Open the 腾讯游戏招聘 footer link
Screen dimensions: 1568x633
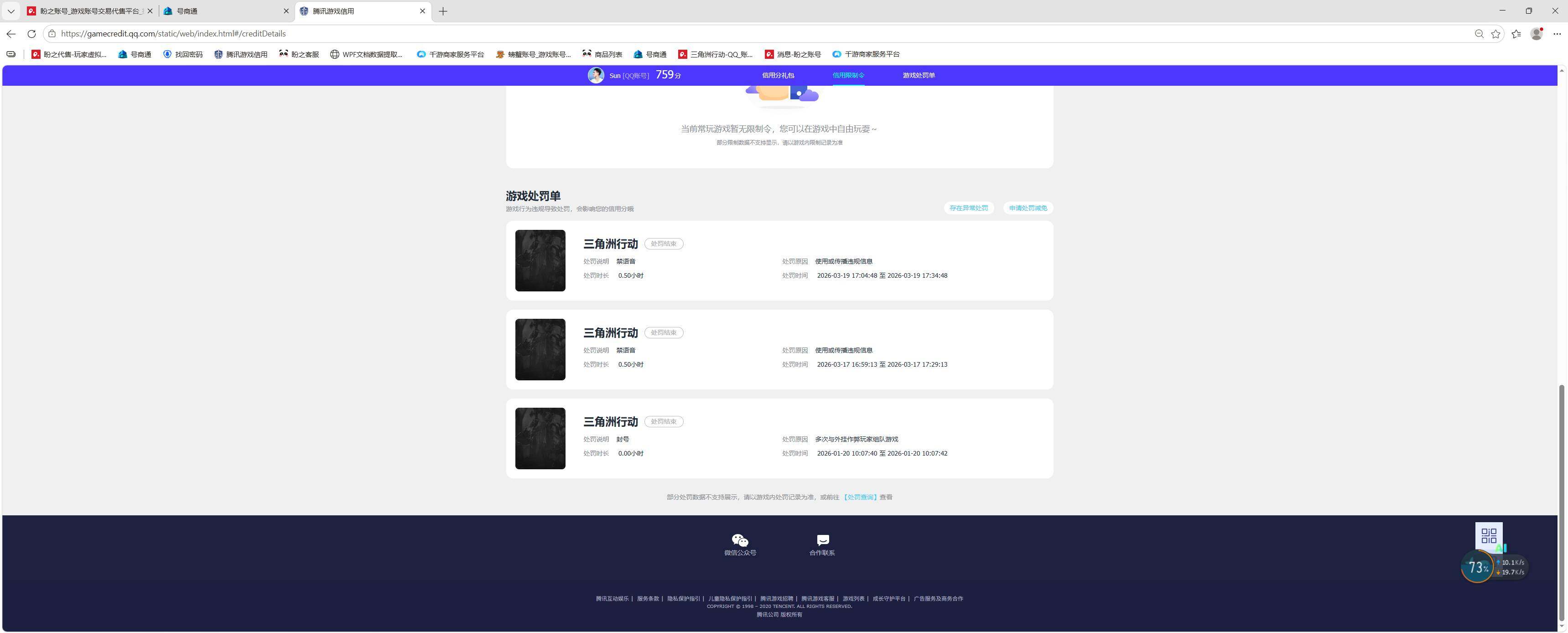(x=776, y=599)
